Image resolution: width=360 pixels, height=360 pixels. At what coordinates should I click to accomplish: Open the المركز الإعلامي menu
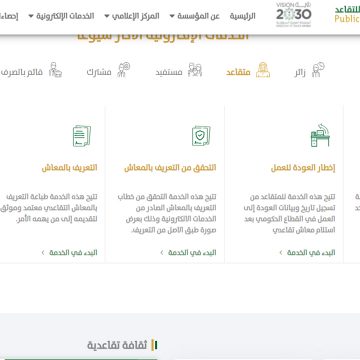(x=136, y=16)
